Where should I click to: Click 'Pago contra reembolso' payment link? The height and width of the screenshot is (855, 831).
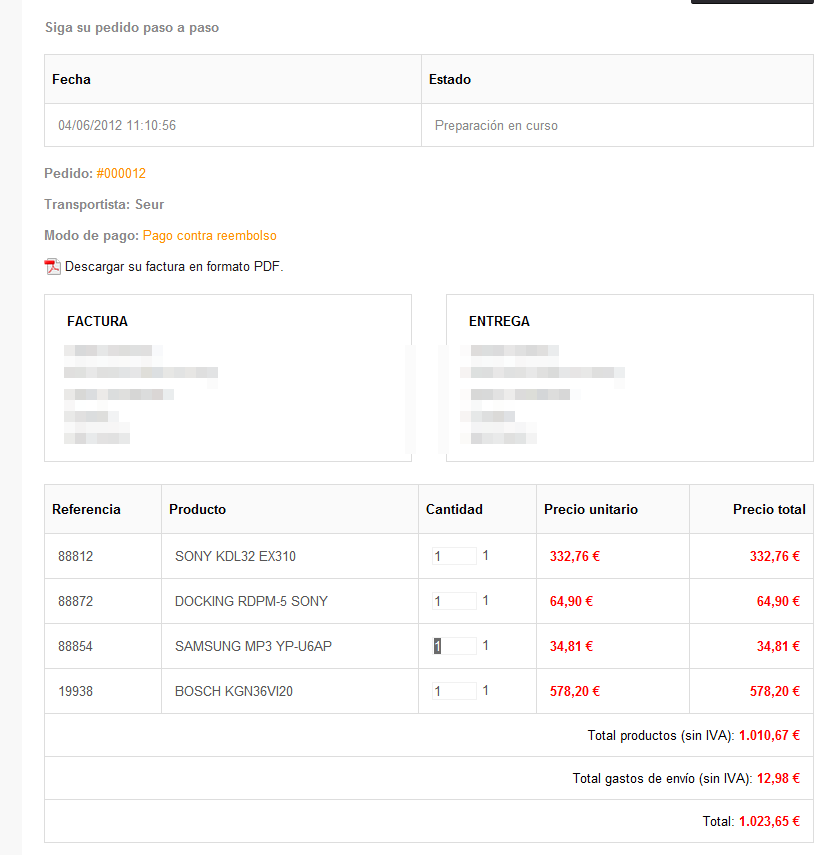pos(209,236)
